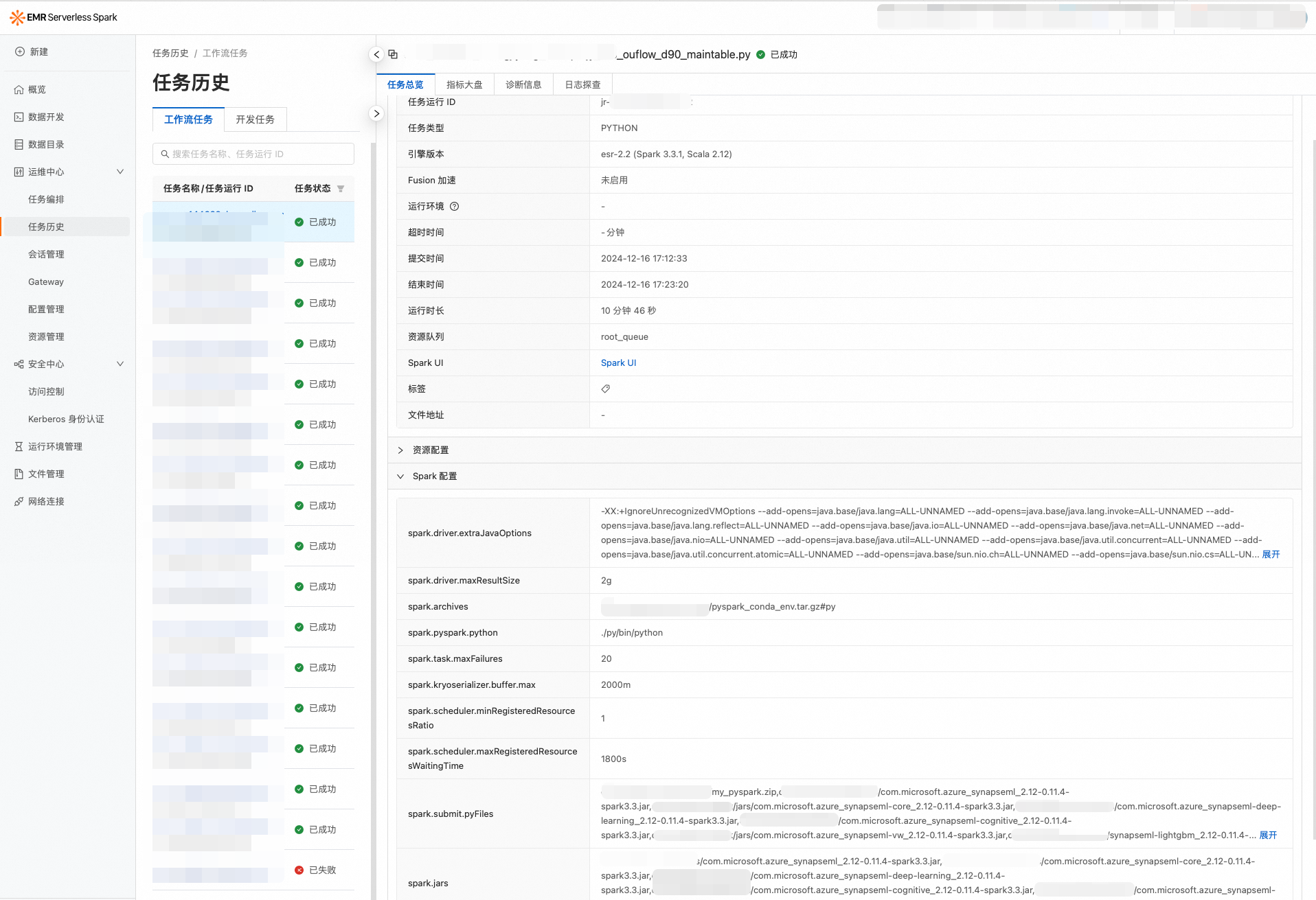The height and width of the screenshot is (900, 1316).
Task: Click the root_queue value
Action: pyautogui.click(x=624, y=337)
